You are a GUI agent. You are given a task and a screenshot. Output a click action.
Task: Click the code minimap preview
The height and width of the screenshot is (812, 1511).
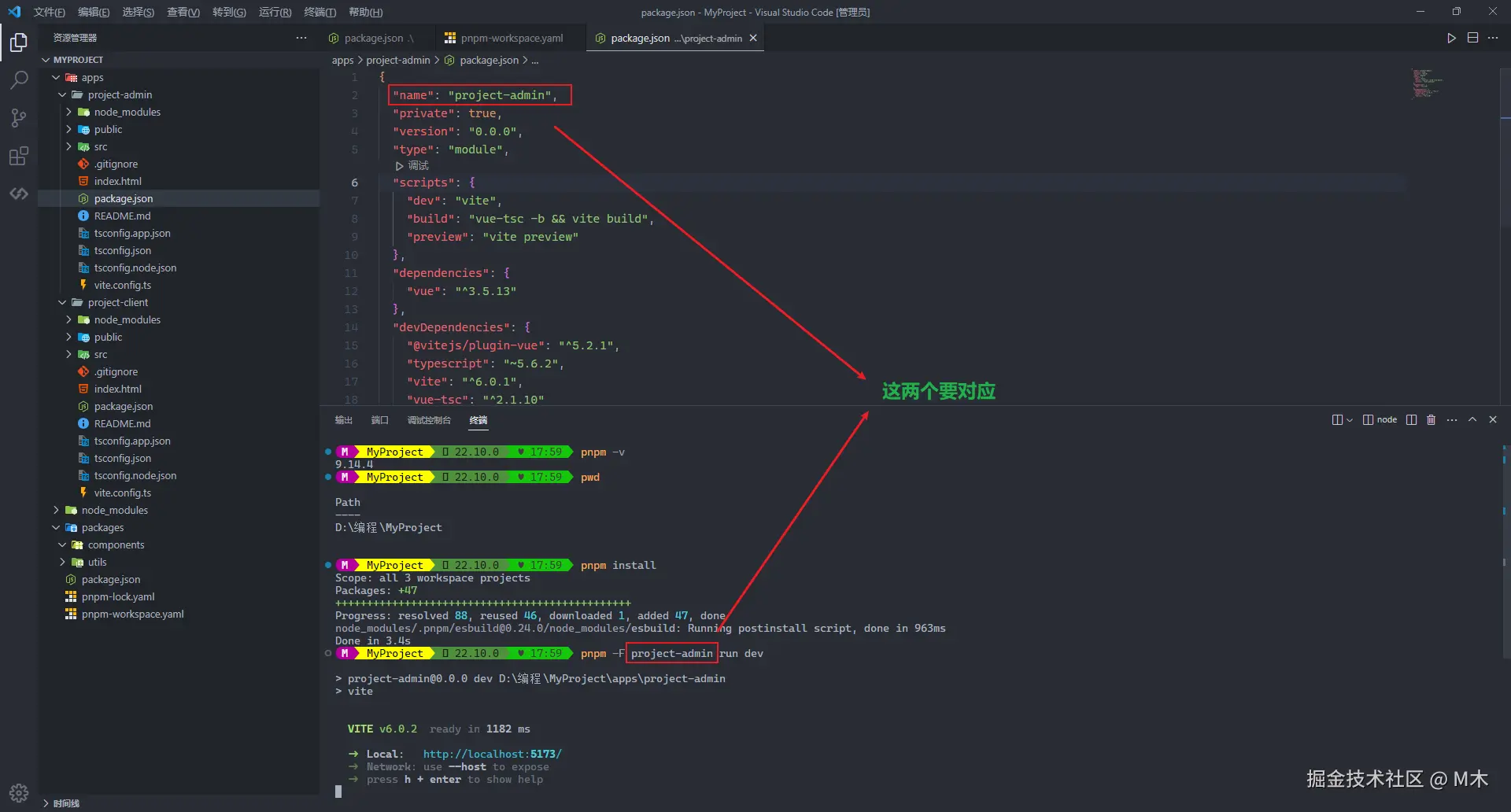(x=1428, y=83)
